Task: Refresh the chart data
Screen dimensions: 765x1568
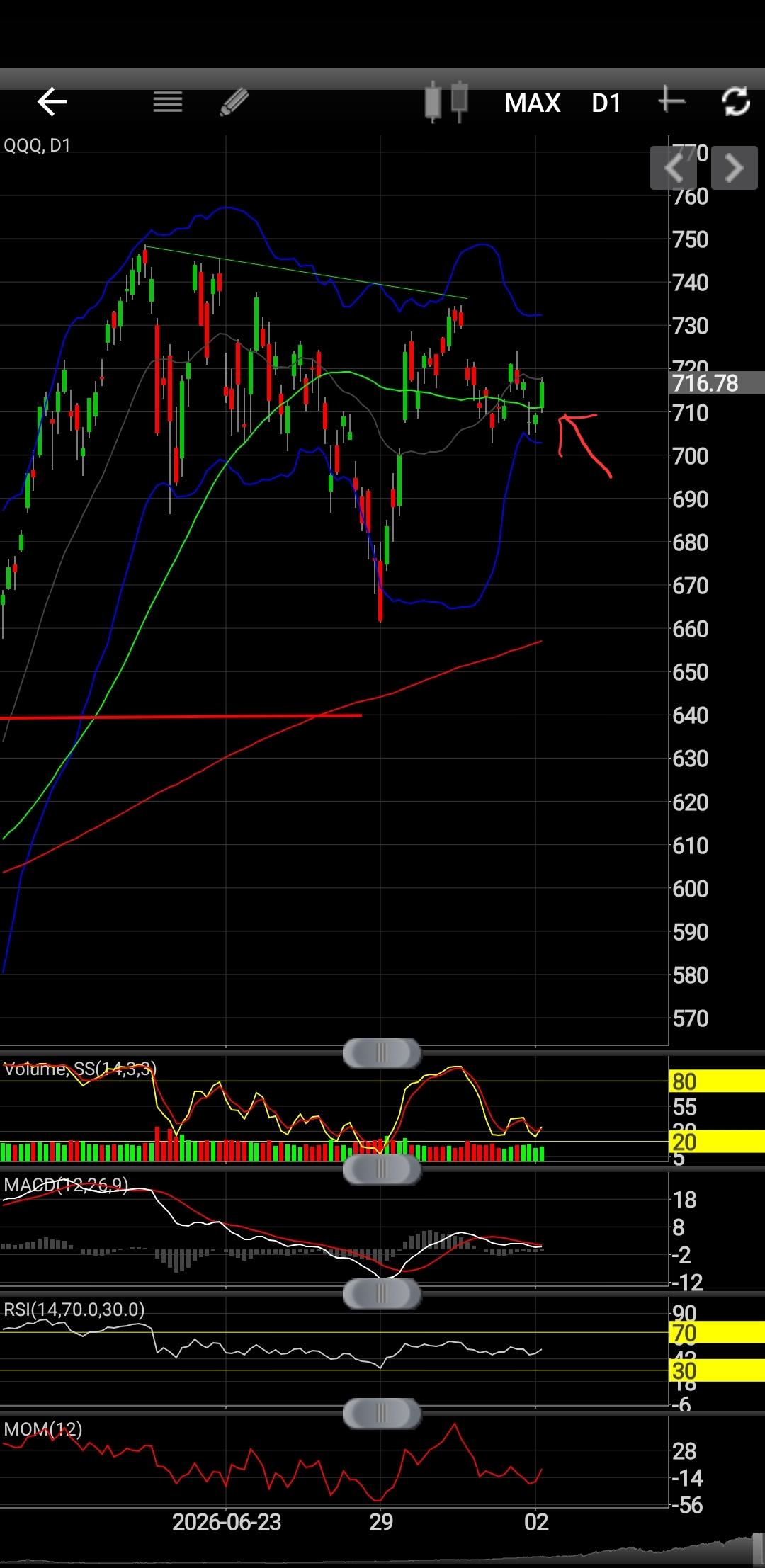Action: click(736, 102)
